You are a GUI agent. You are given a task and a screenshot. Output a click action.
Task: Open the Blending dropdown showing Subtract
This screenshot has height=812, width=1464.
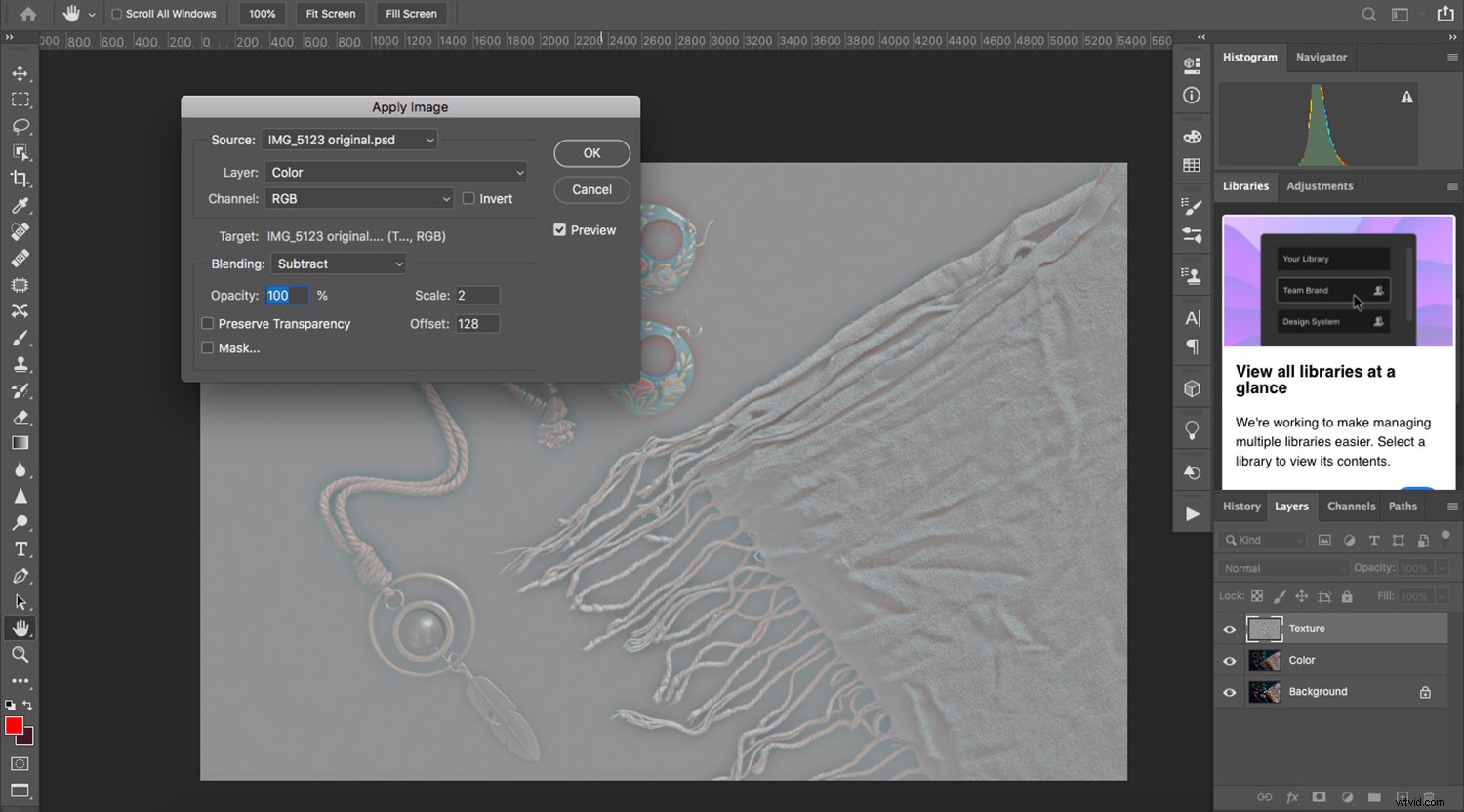338,264
